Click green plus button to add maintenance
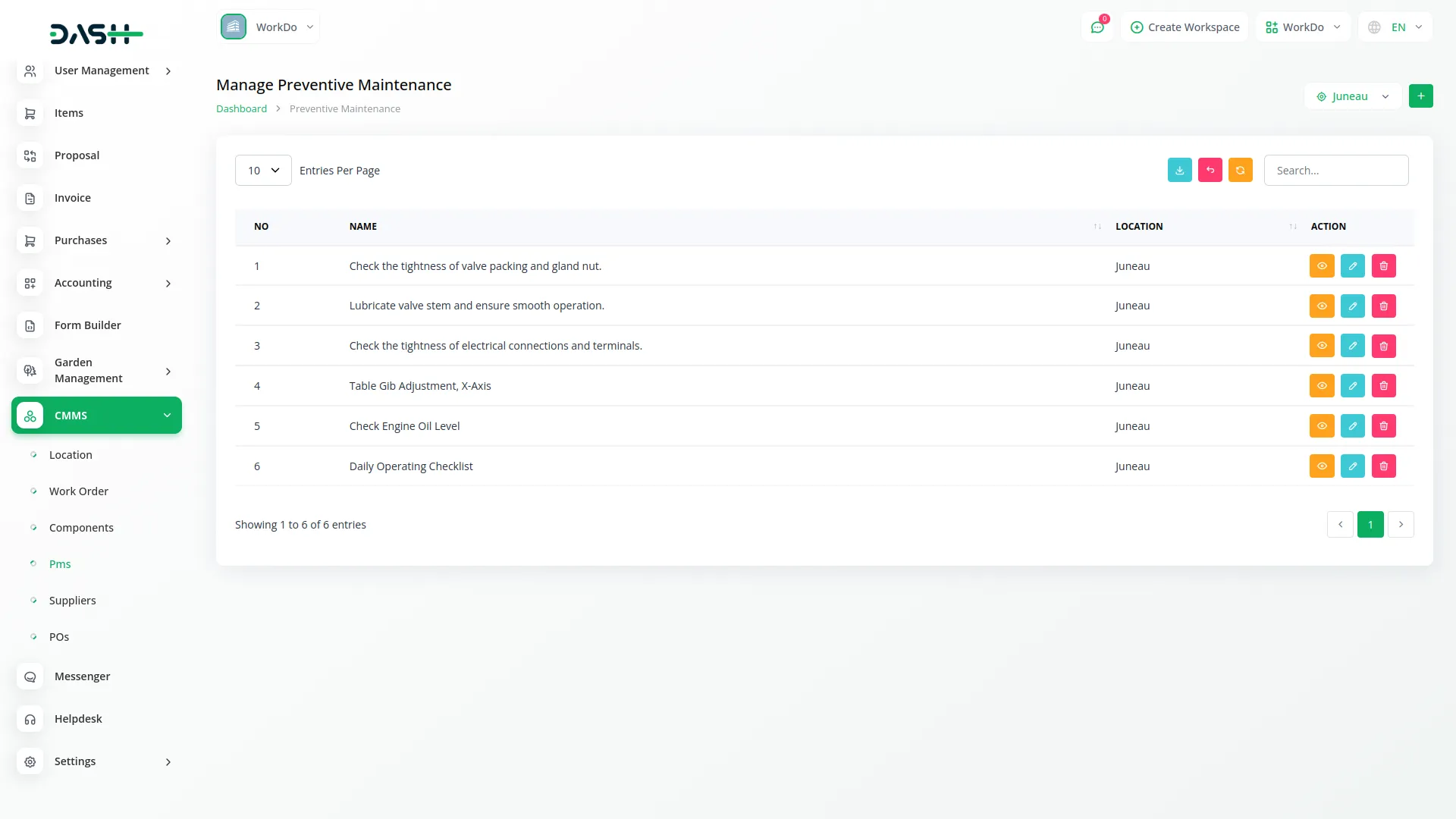The width and height of the screenshot is (1456, 819). (1420, 96)
